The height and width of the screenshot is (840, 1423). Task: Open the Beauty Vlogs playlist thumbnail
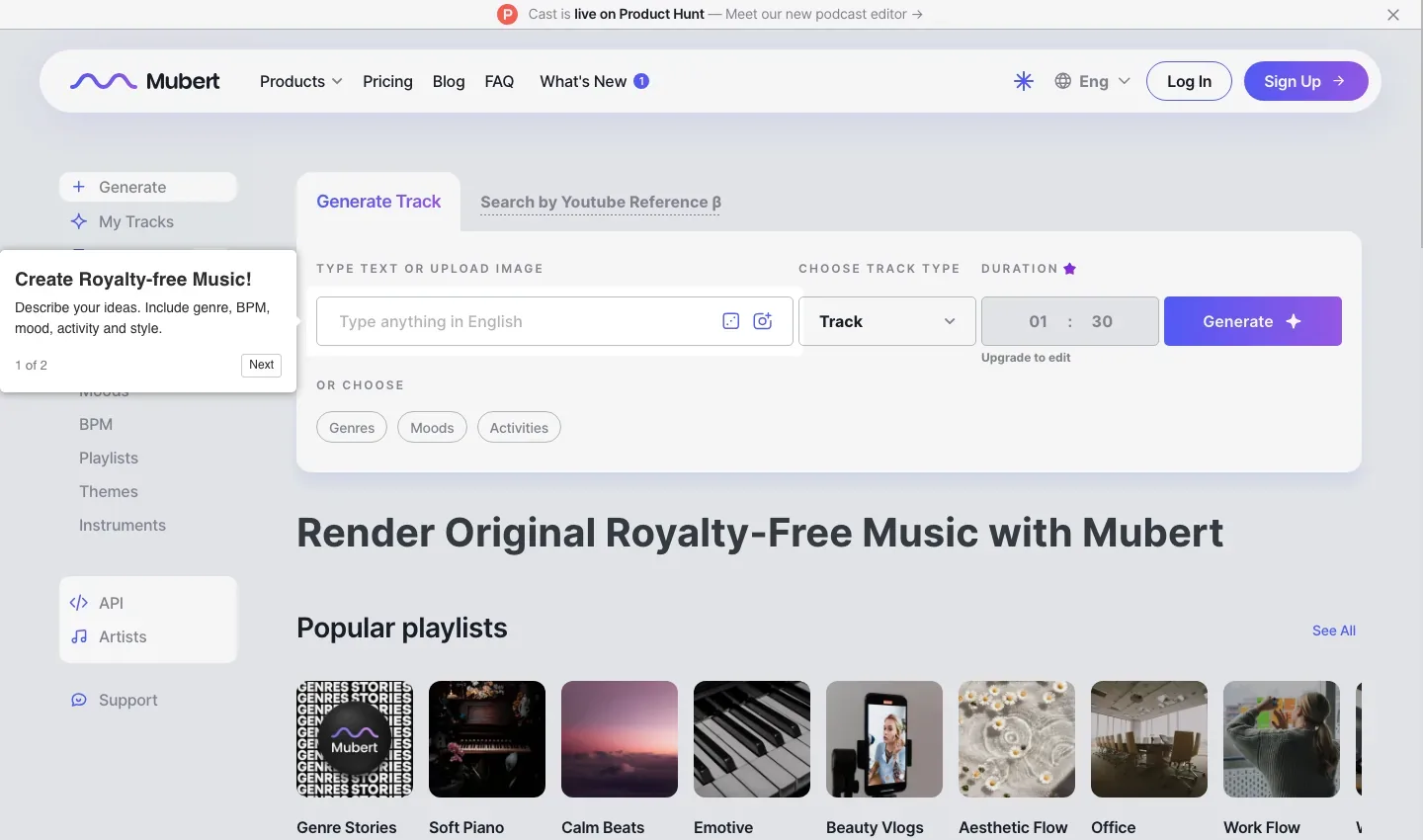884,739
